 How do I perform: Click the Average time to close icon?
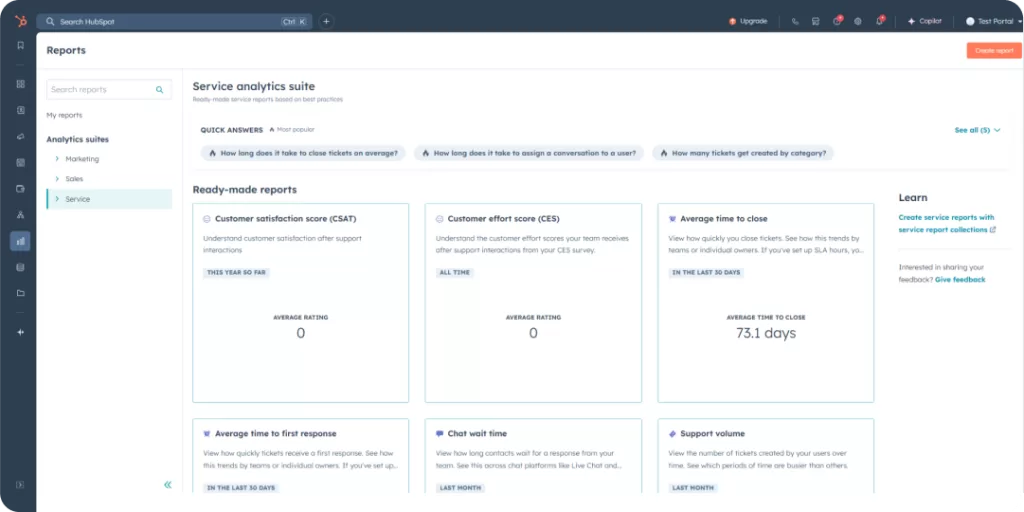pos(673,219)
